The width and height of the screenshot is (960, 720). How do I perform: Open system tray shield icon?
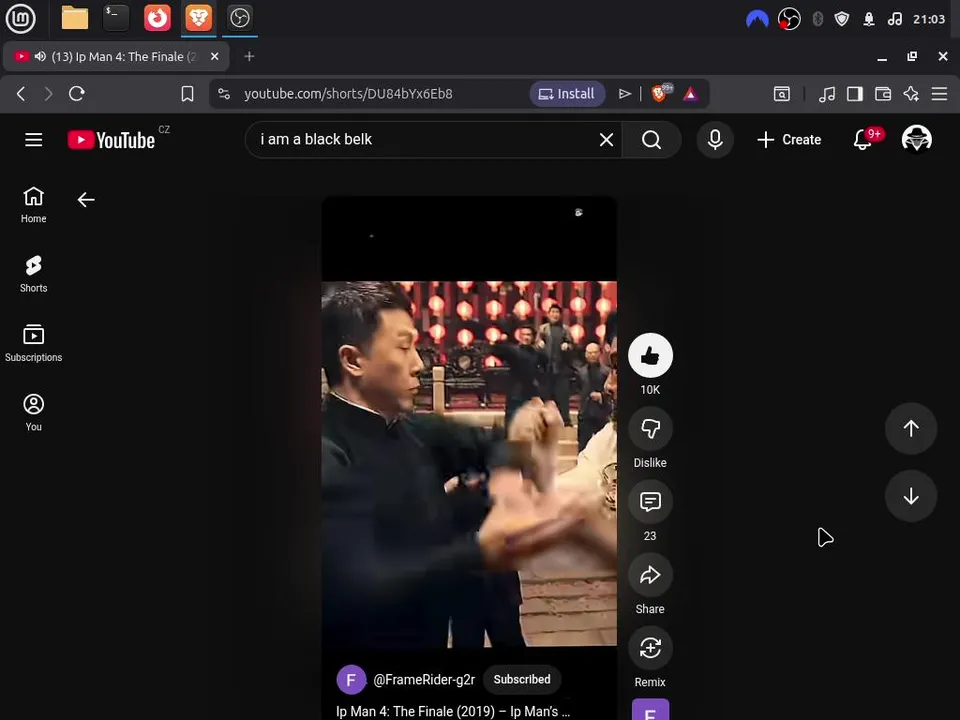[842, 19]
